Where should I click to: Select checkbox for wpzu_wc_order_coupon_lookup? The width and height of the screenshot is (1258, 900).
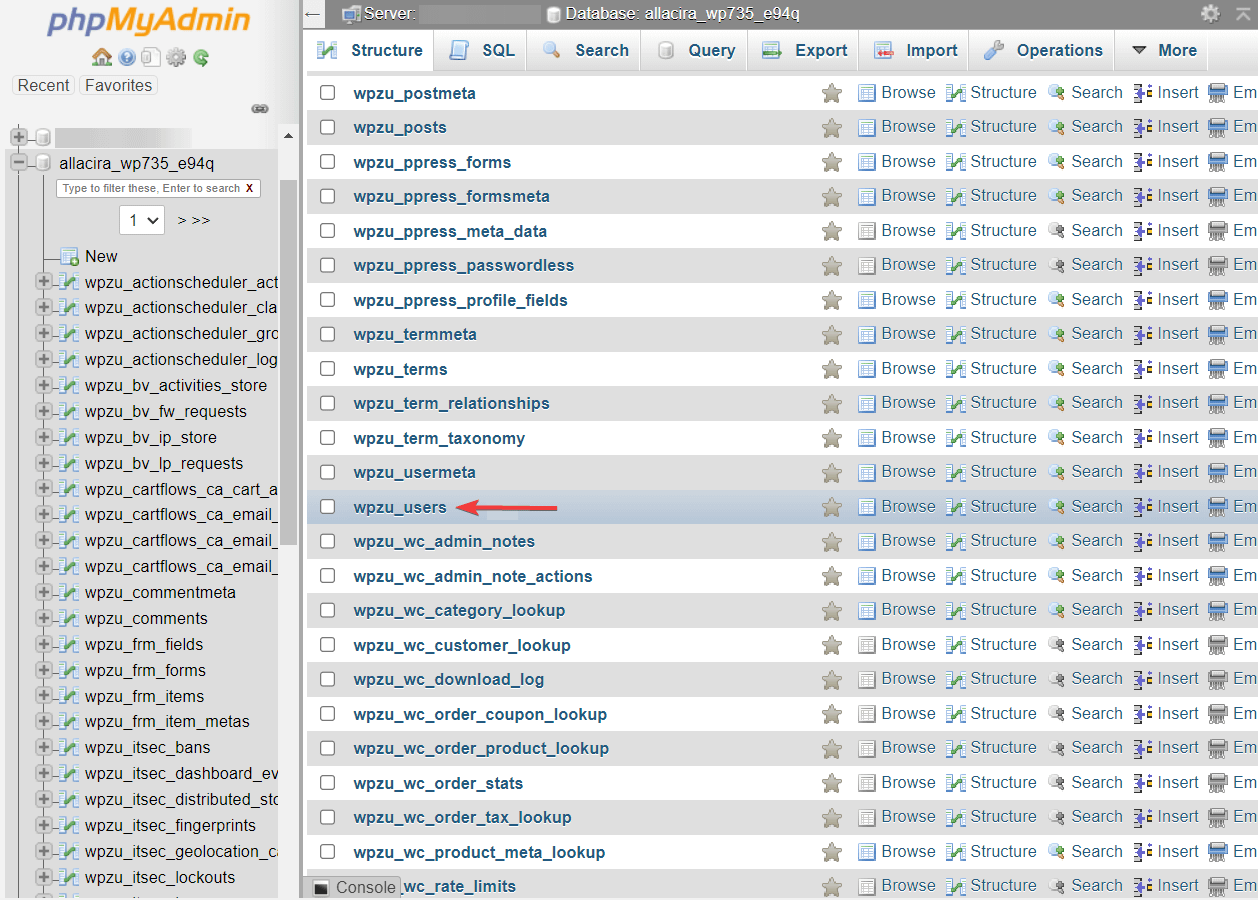[x=327, y=714]
